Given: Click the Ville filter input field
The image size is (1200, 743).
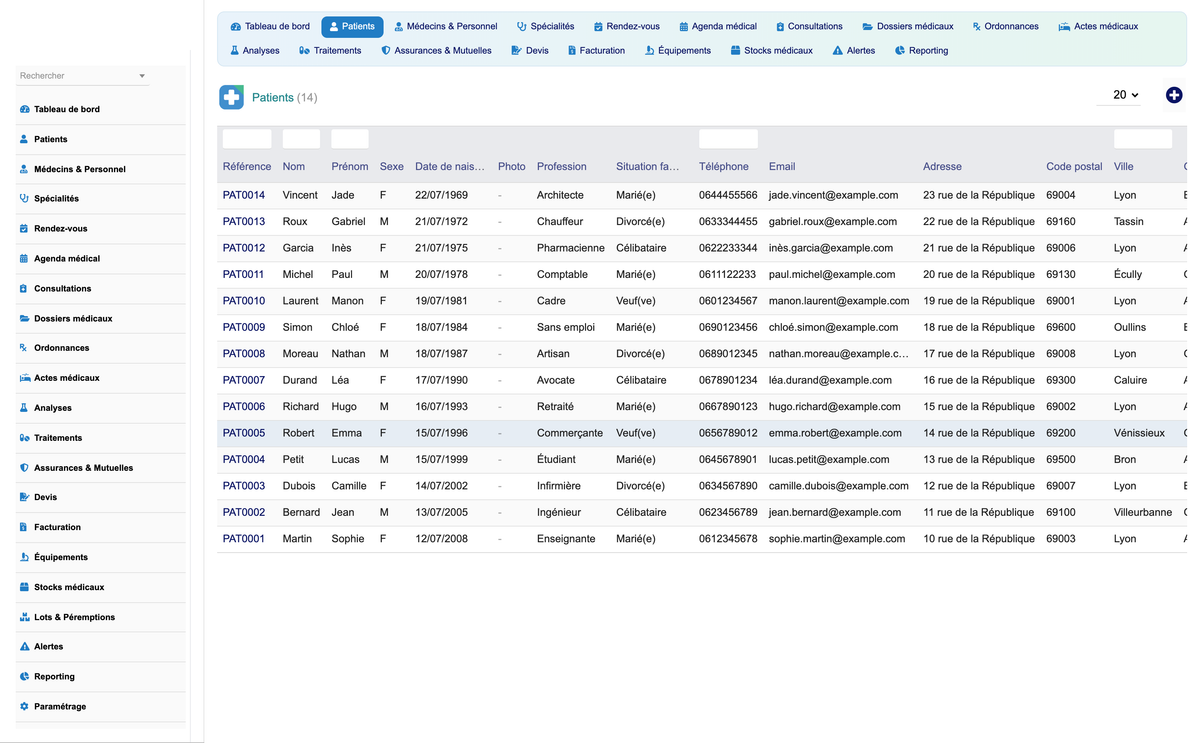Looking at the screenshot, I should 1143,139.
